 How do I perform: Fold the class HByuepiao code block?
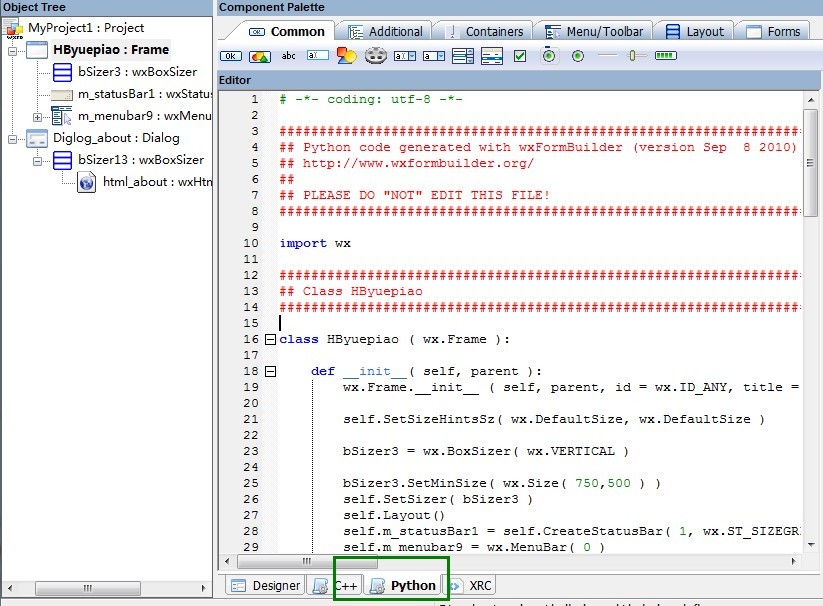pos(270,339)
